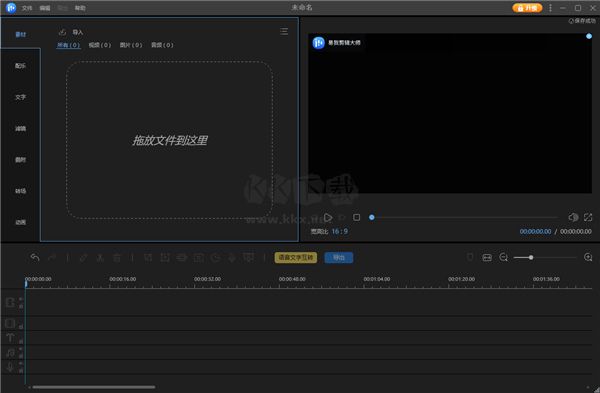This screenshot has height=393, width=600.
Task: Click the 拖放文件到这里 drop area
Action: [170, 140]
